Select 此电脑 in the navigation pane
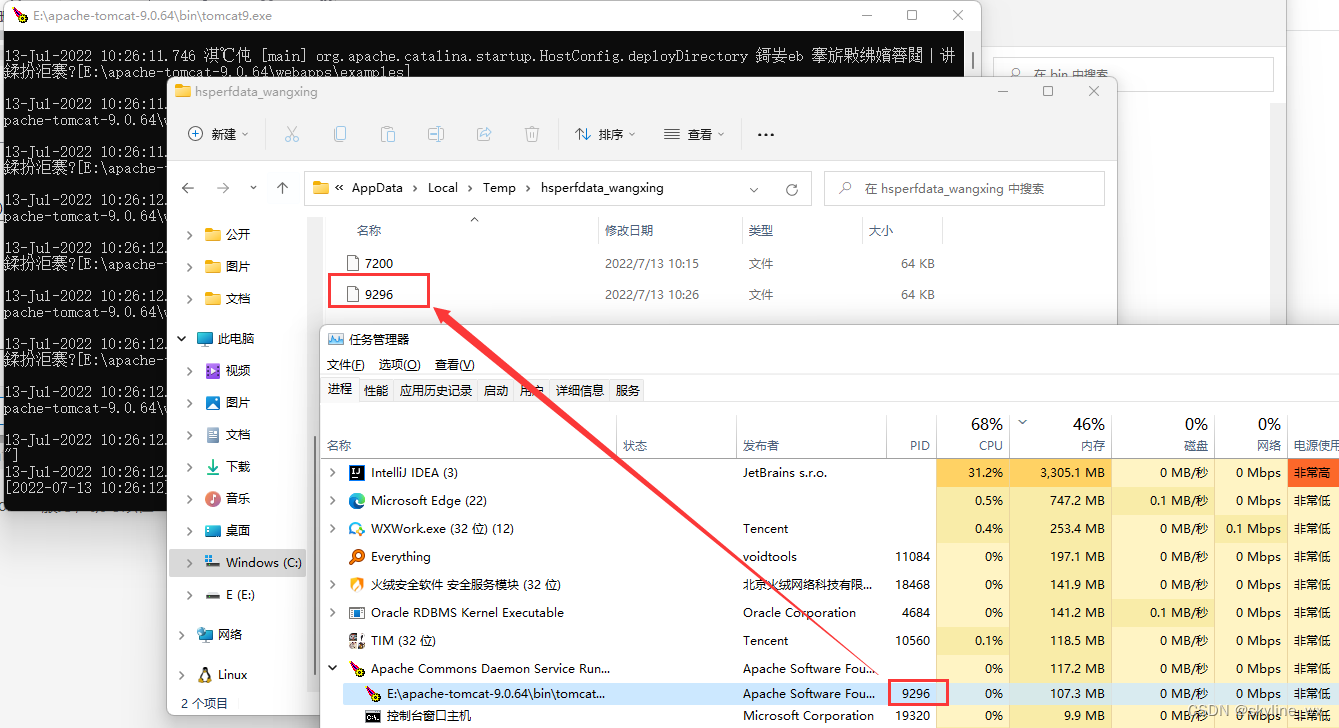Viewport: 1339px width, 728px height. pyautogui.click(x=236, y=339)
